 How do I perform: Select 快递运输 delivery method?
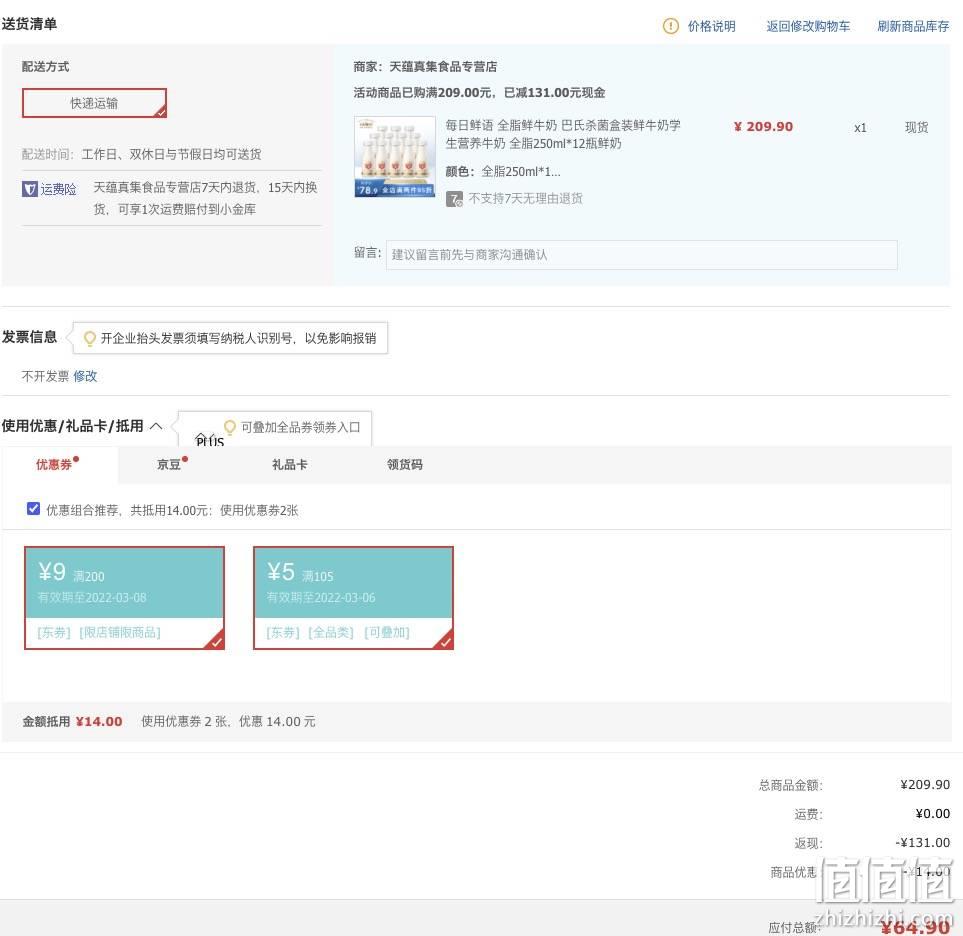point(94,103)
